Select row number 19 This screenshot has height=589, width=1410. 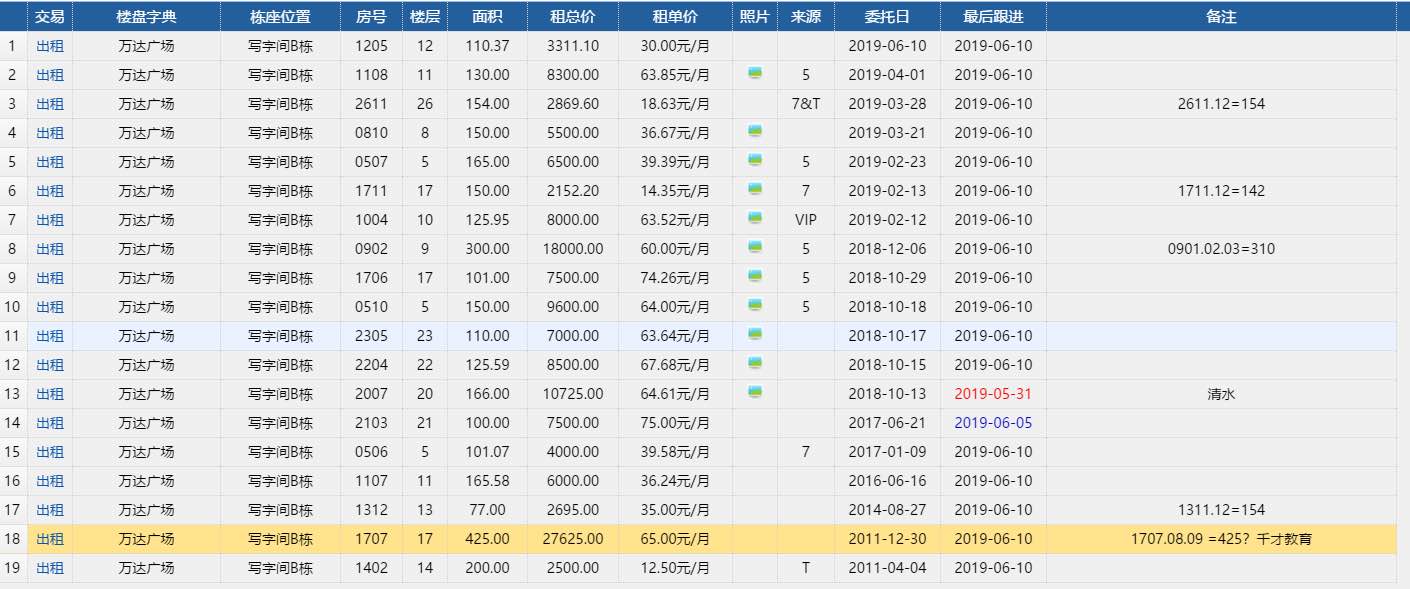(12, 568)
